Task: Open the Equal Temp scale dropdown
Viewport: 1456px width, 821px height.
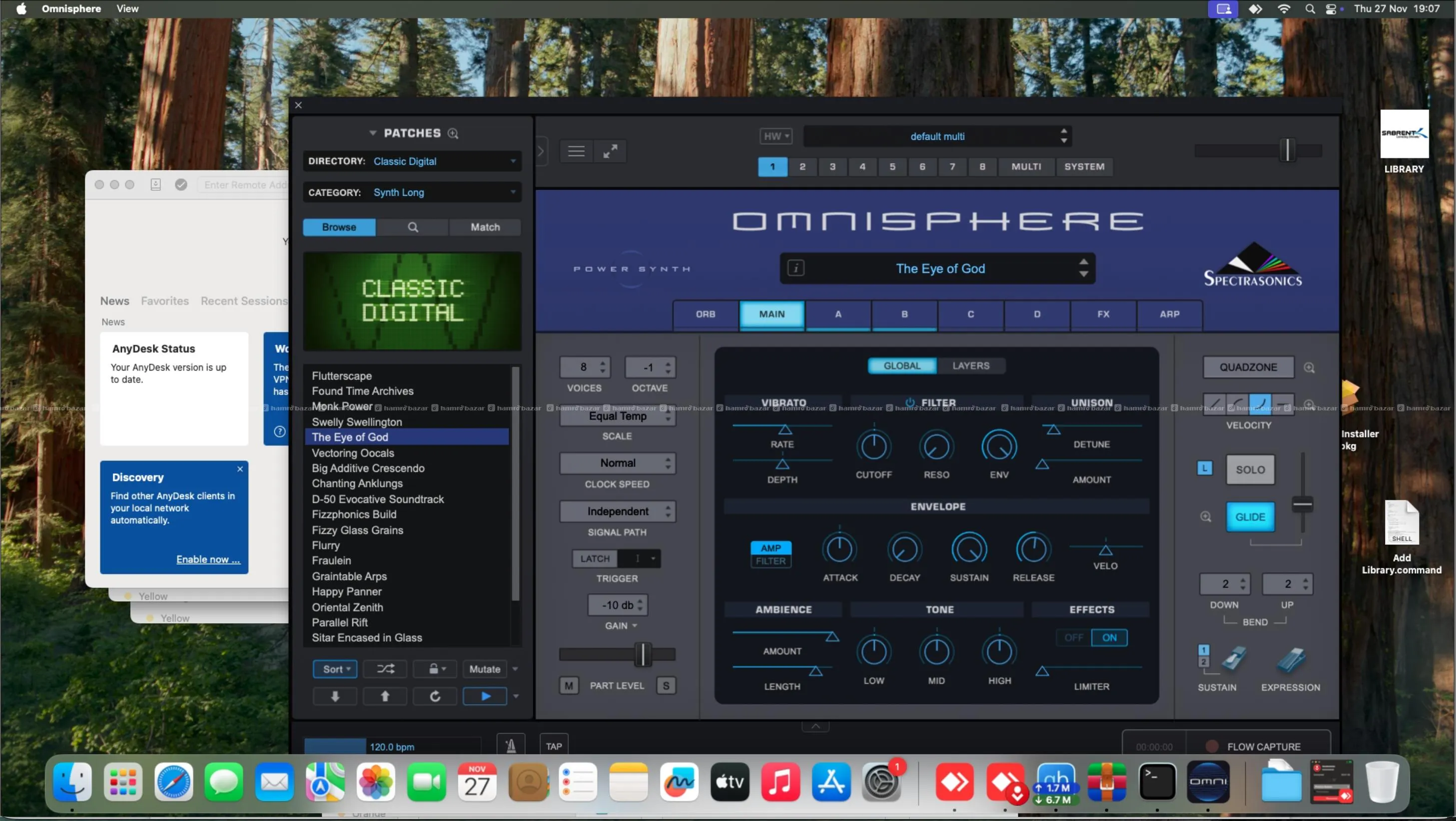Action: [x=618, y=416]
